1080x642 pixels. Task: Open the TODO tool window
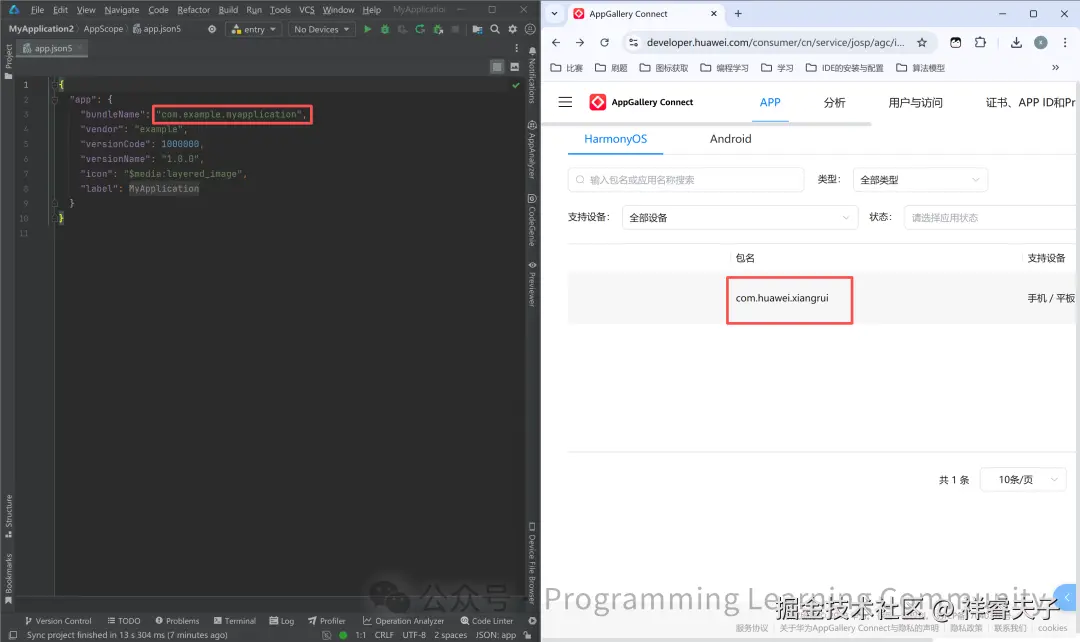pyautogui.click(x=124, y=620)
